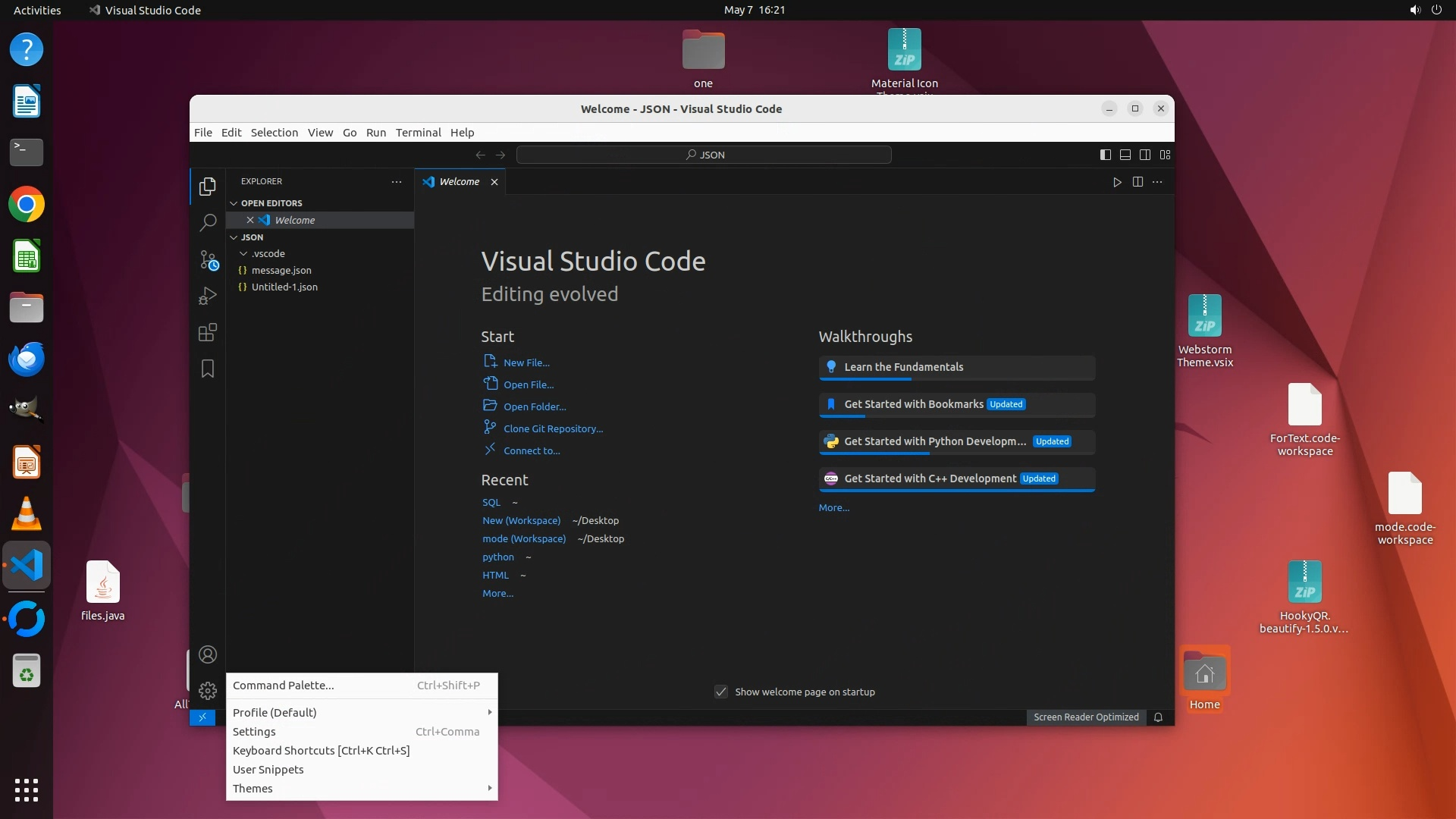Toggle the primary side bar layout button
1456x819 pixels.
coord(1106,155)
